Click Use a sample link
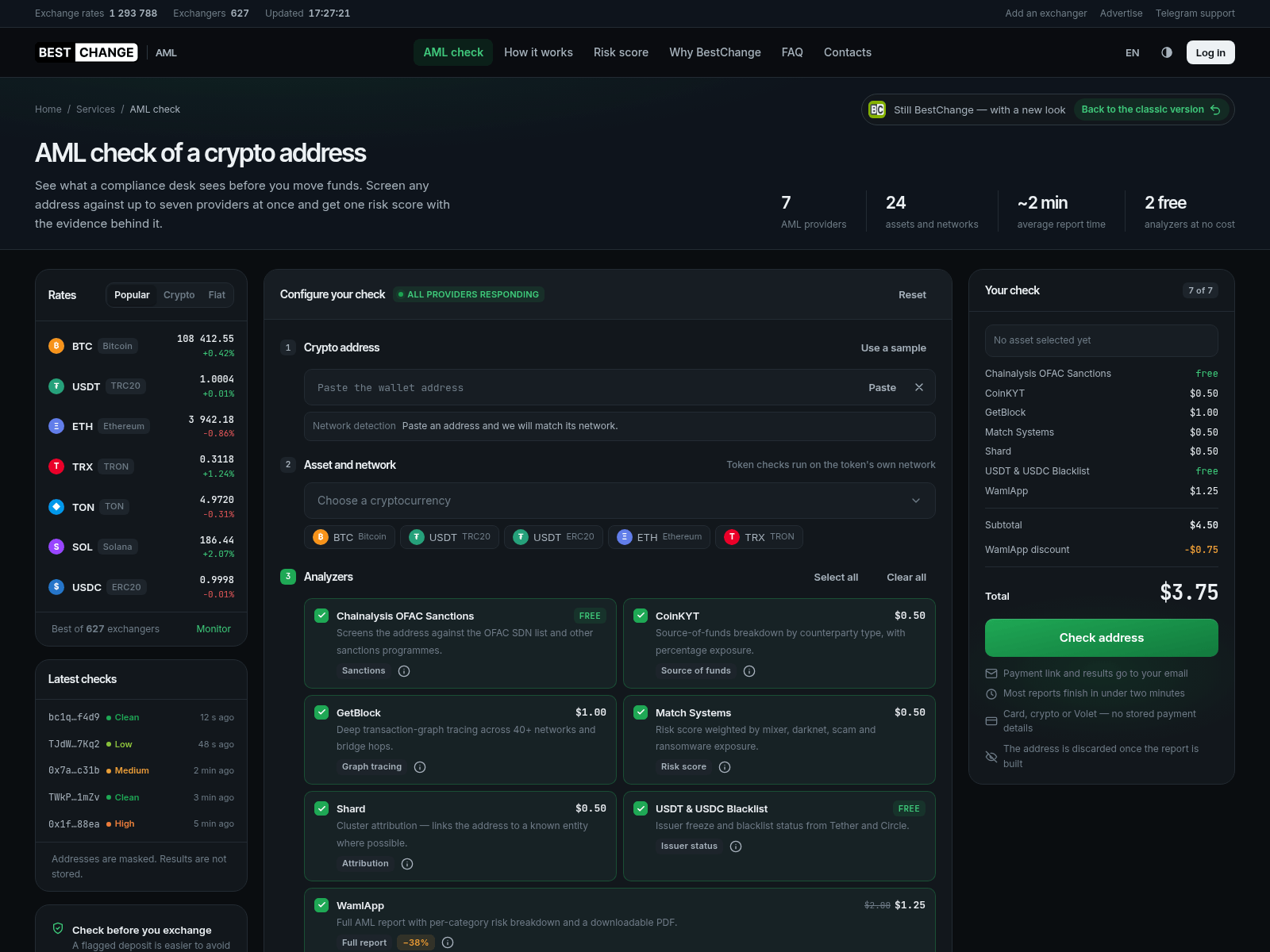 [x=894, y=347]
